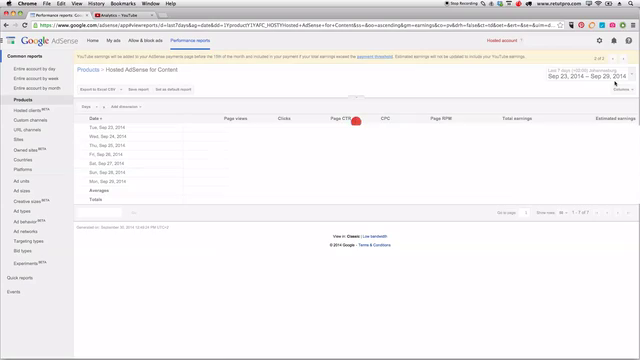This screenshot has width=640, height=360.
Task: Open the Countries report
Action: click(x=23, y=160)
